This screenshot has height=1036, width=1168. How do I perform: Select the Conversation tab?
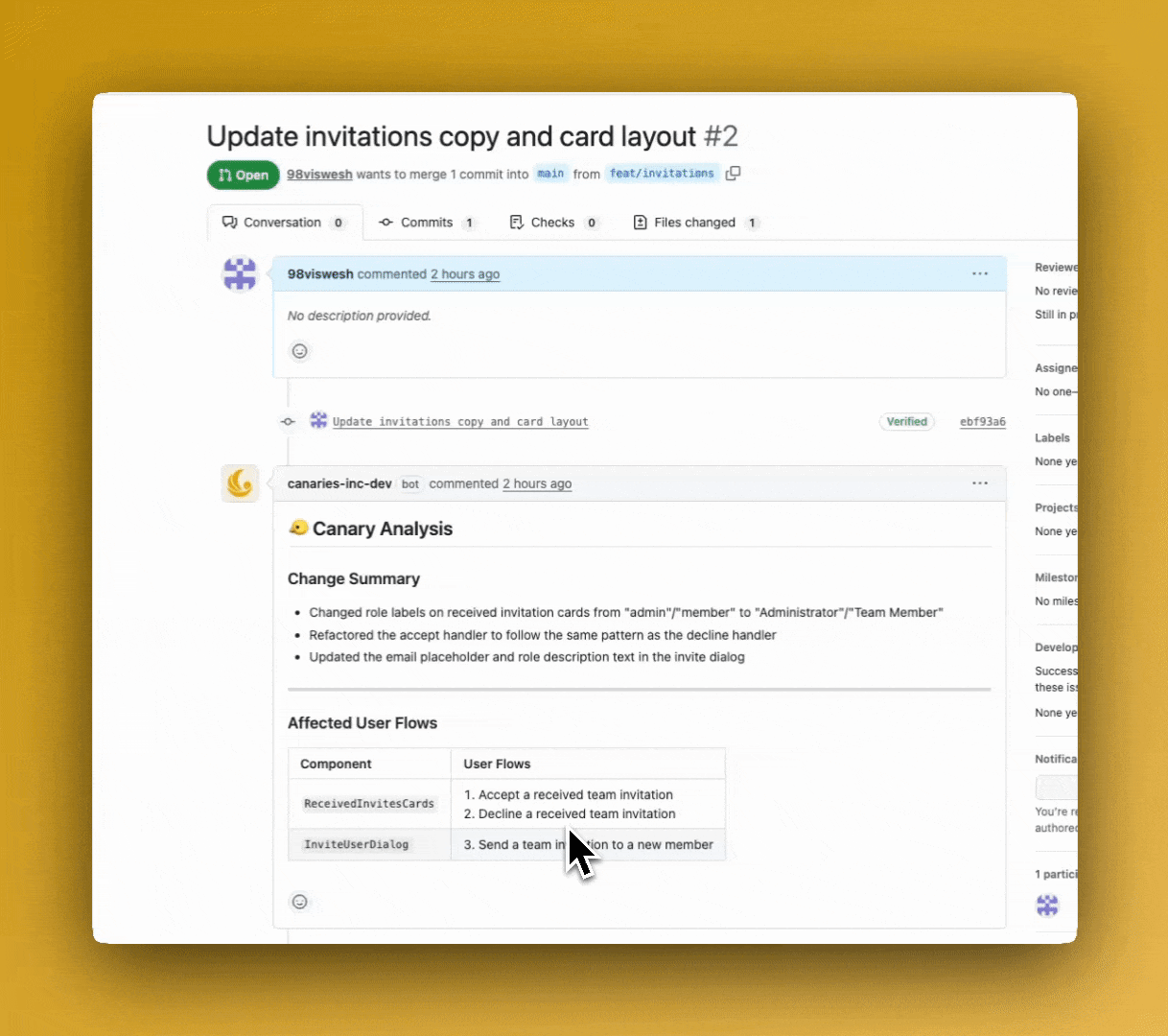point(284,222)
